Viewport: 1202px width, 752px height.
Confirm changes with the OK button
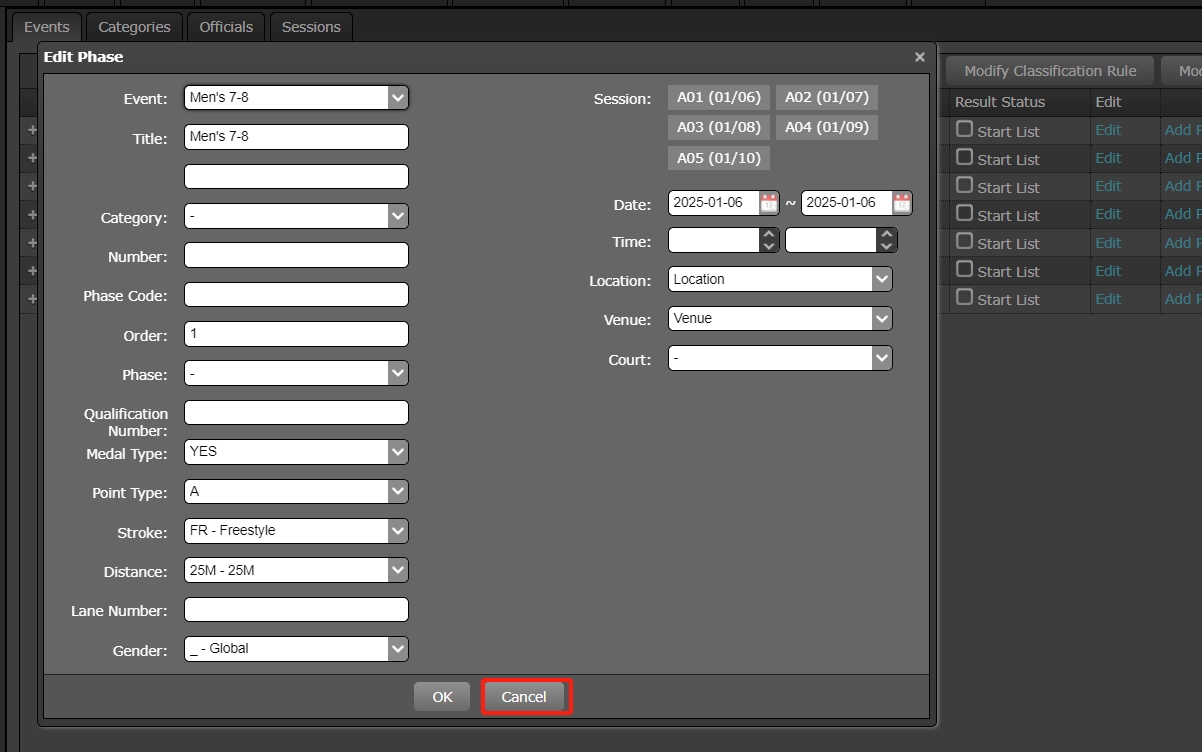tap(441, 696)
